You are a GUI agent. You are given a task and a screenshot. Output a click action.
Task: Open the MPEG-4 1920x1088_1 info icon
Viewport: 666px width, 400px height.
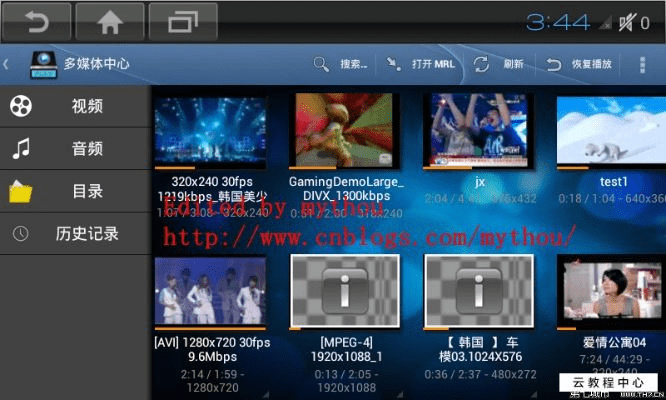(344, 291)
